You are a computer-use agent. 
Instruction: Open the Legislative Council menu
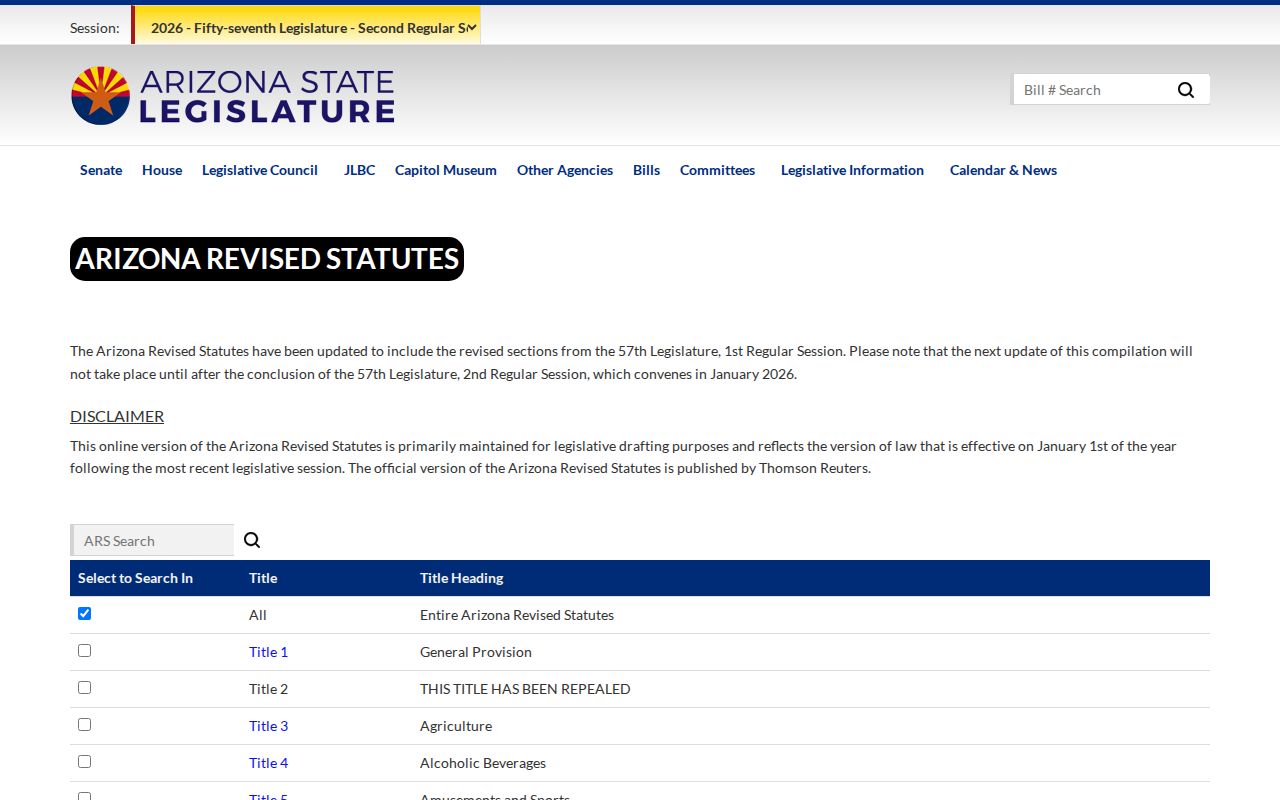click(260, 170)
